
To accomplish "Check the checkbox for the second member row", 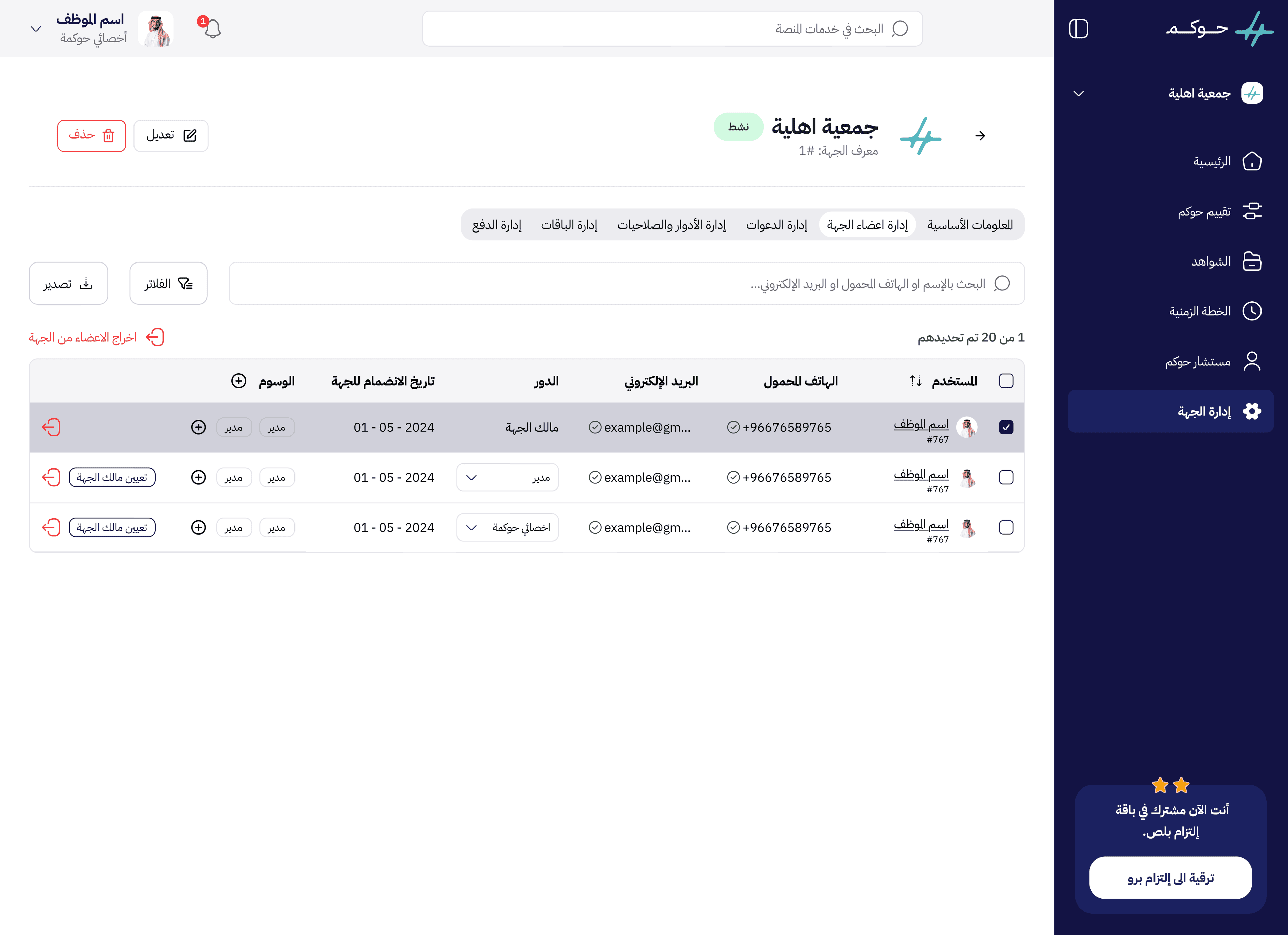I will point(1006,477).
